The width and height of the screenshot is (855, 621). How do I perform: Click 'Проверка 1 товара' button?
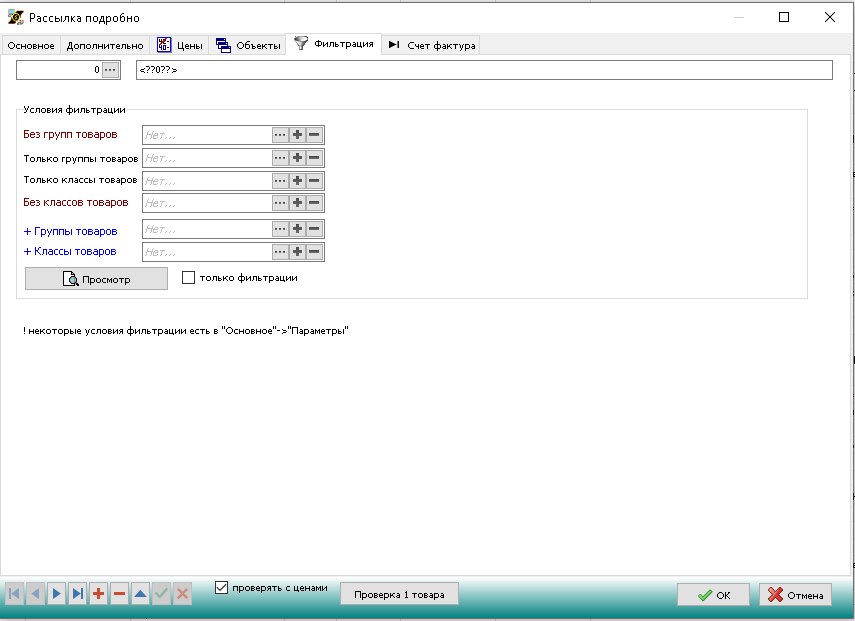(x=399, y=594)
